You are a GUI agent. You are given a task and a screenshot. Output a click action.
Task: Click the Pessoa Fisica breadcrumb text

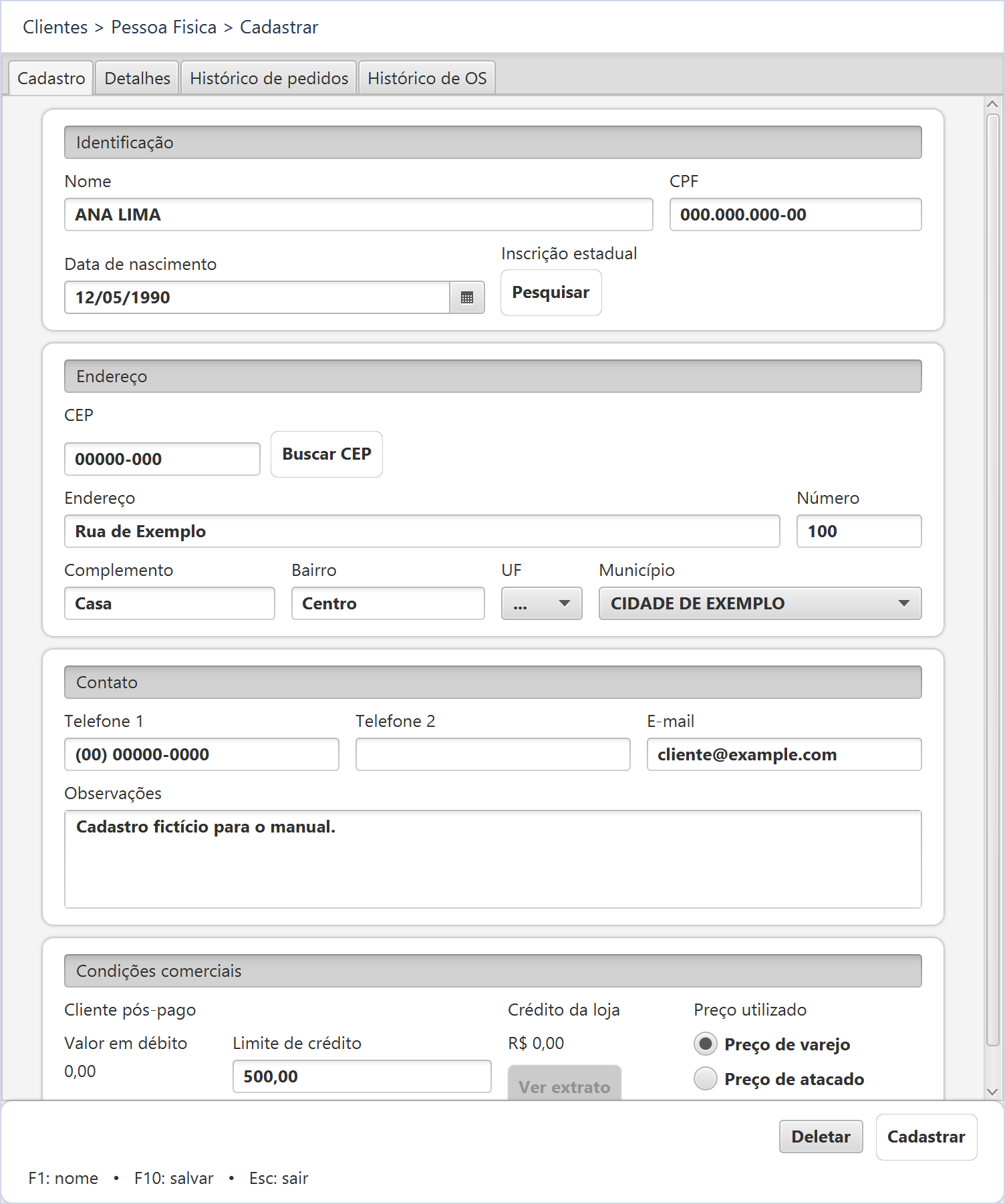[164, 27]
